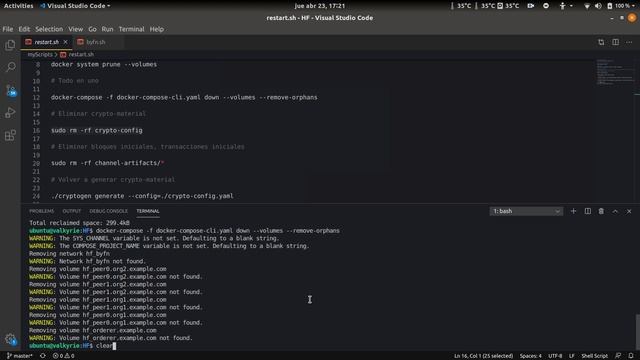Open the Help menu
The height and width of the screenshot is (360, 640).
coord(157,29)
